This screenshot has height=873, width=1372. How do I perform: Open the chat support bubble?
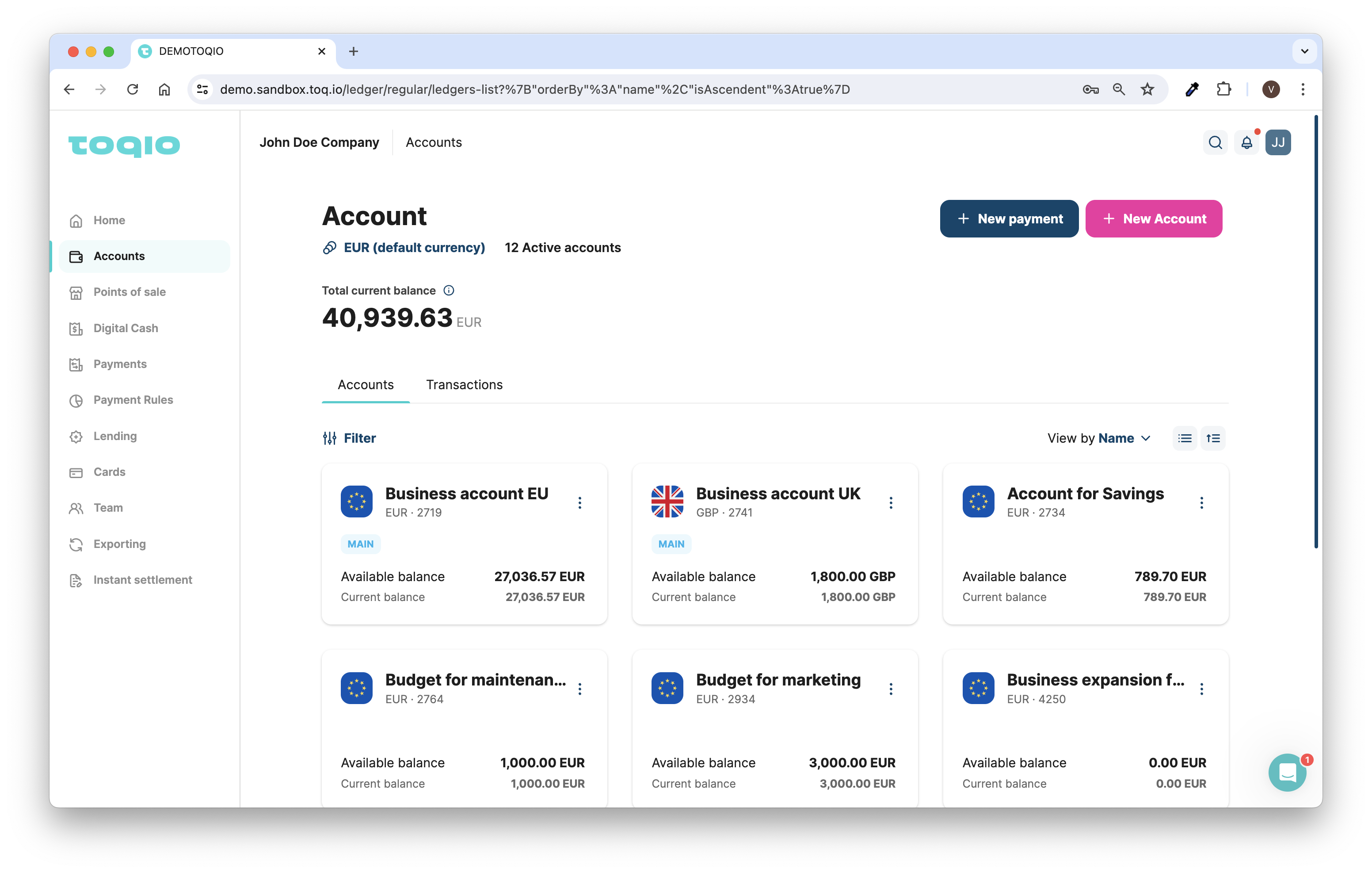coord(1287,772)
